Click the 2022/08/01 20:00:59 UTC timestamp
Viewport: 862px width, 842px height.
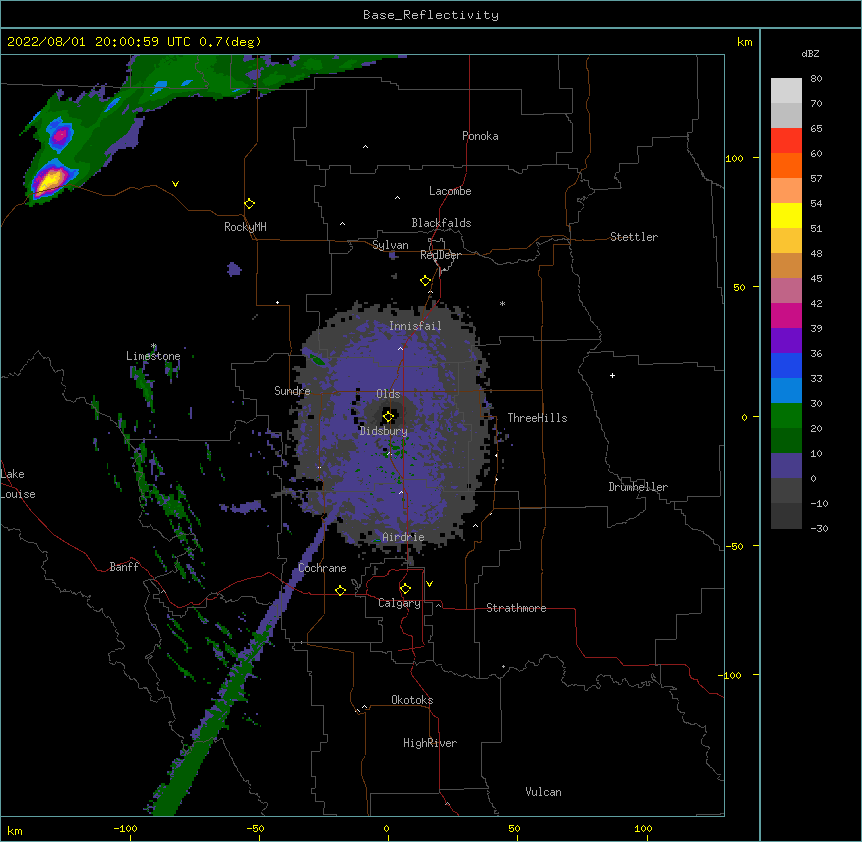98,42
